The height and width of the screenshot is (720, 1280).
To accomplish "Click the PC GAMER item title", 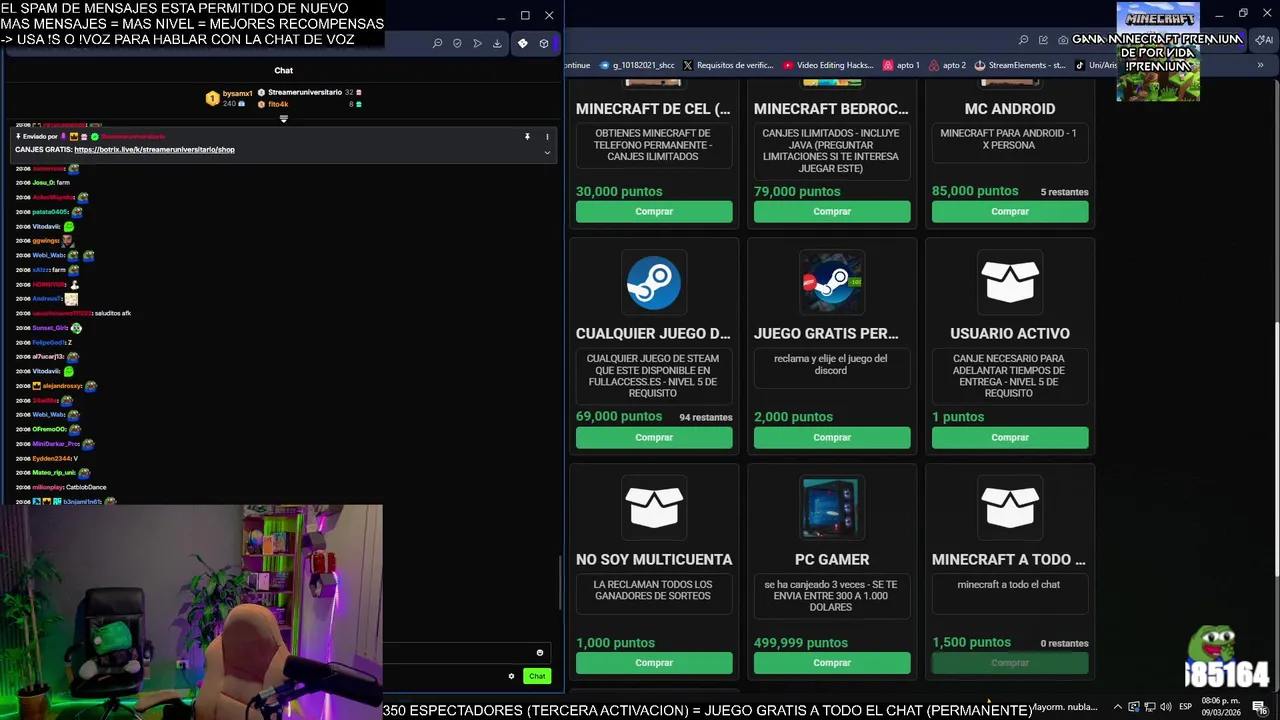I will pos(832,560).
